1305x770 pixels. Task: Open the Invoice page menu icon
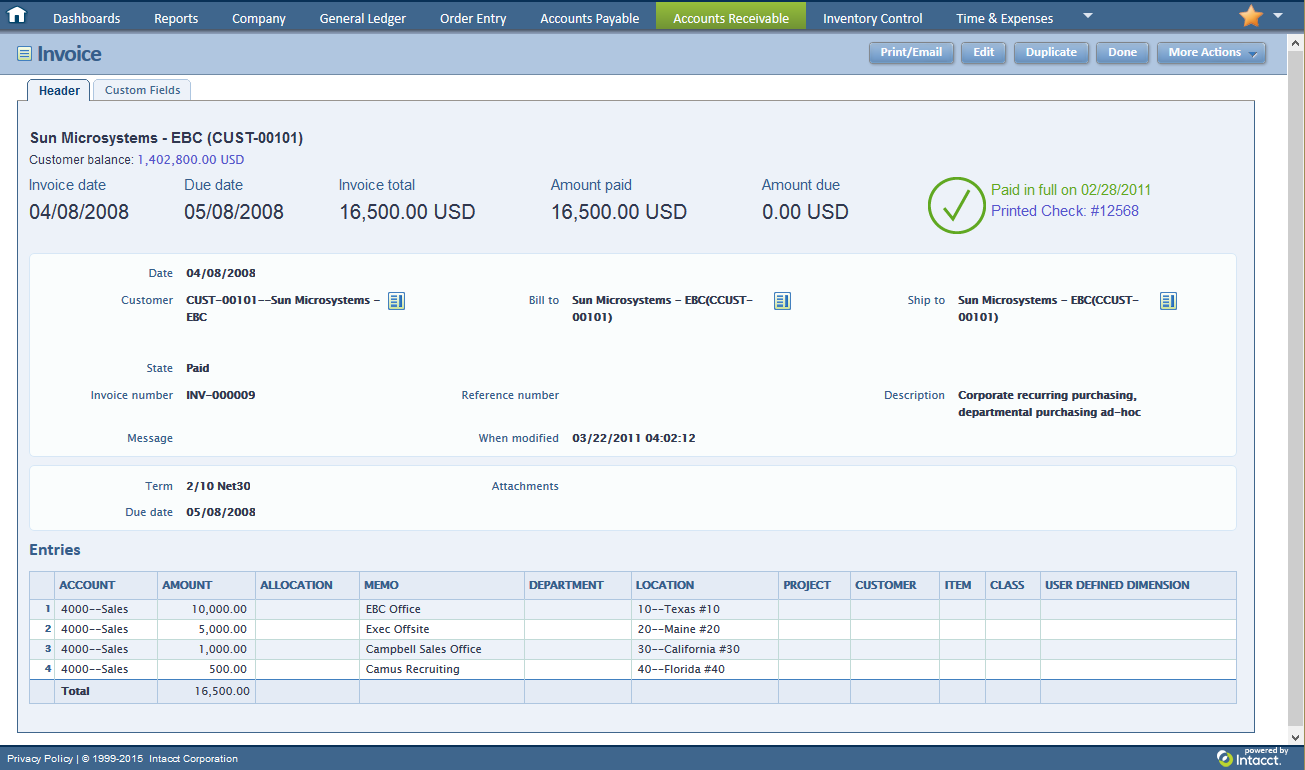click(24, 54)
